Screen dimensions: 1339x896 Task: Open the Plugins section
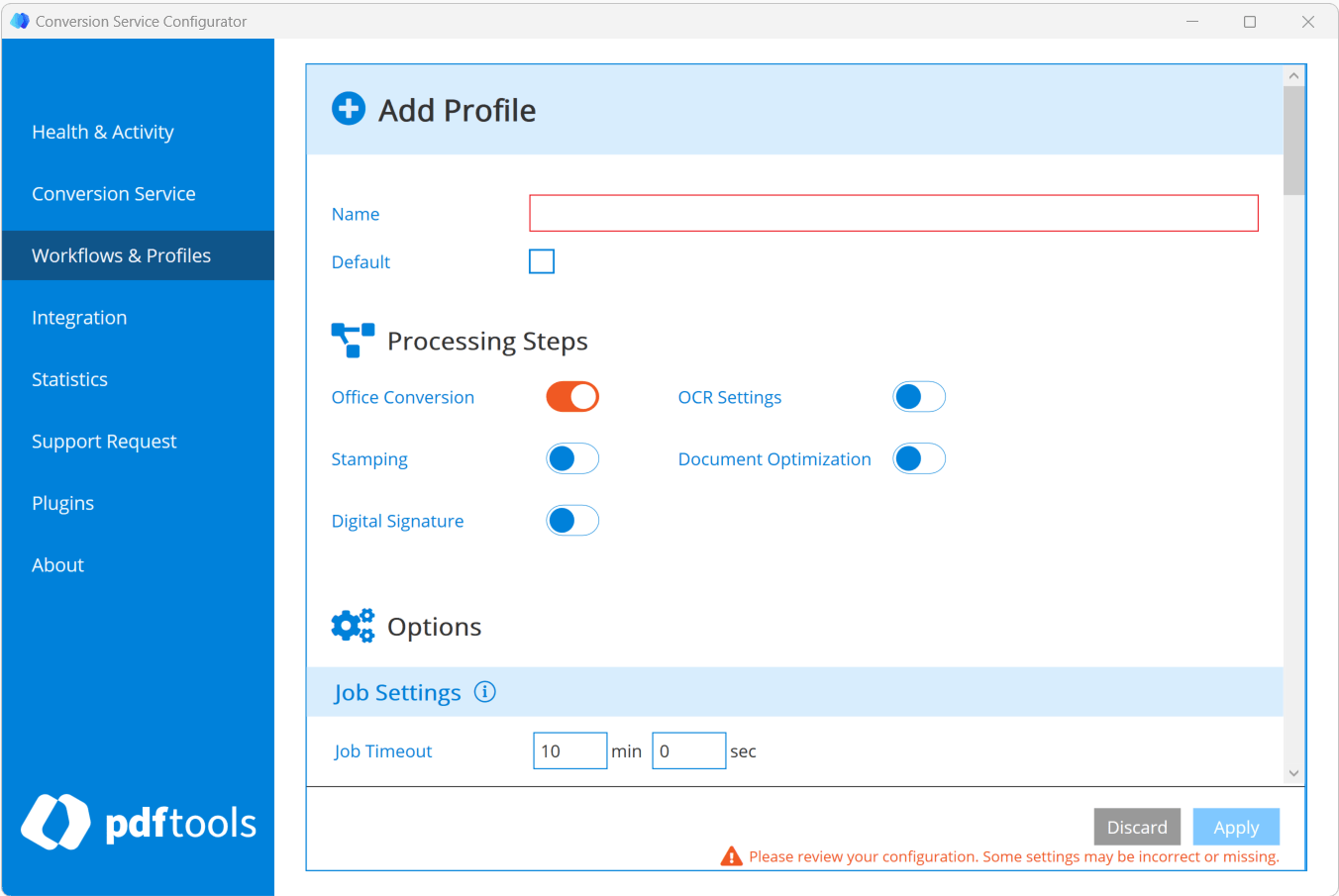(62, 503)
